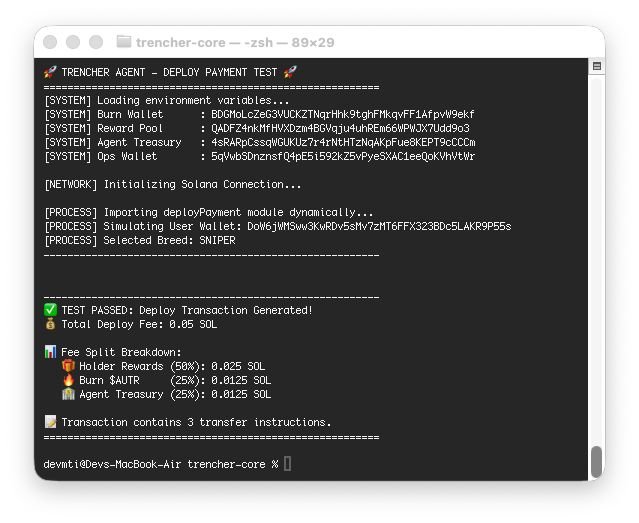Click the Agent Treasury address 4sRARpCssqWGUKUz...
This screenshot has height=523, width=639.
(343, 142)
